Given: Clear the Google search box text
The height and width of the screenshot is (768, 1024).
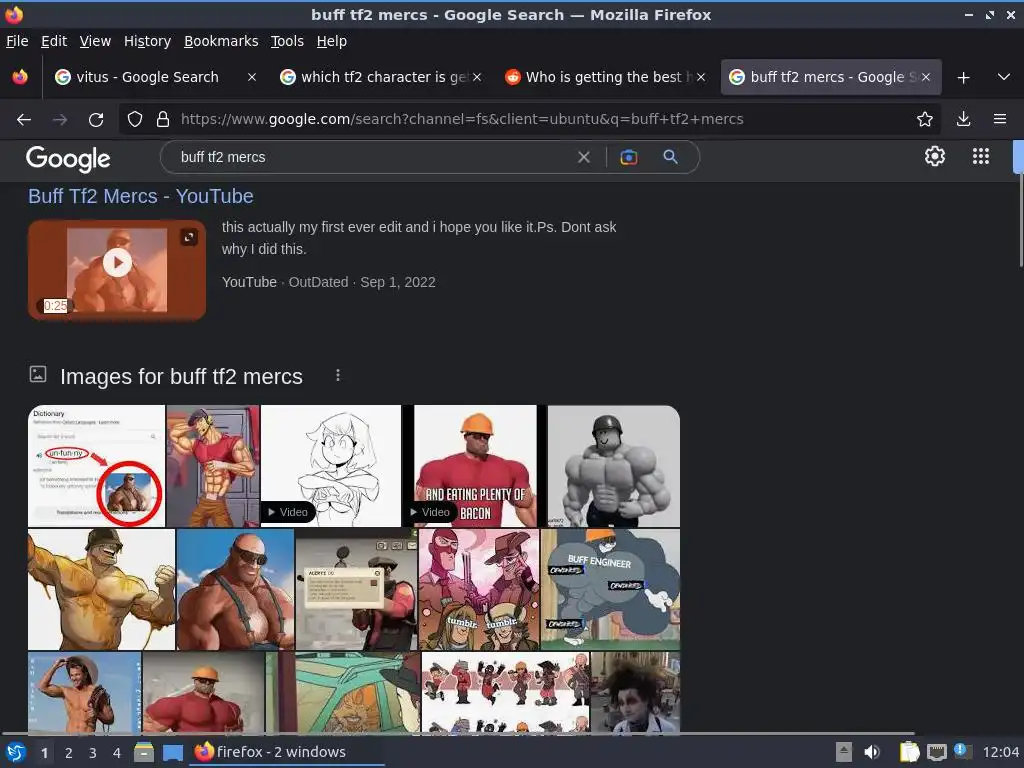Looking at the screenshot, I should click(584, 157).
